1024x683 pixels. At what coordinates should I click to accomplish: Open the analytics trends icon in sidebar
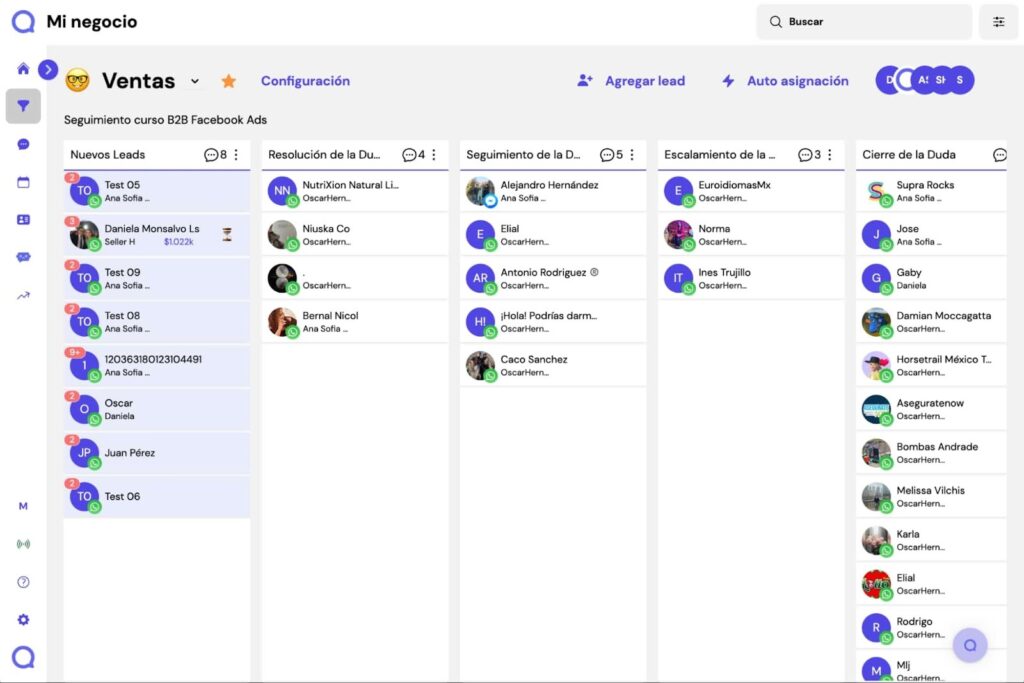[x=23, y=296]
